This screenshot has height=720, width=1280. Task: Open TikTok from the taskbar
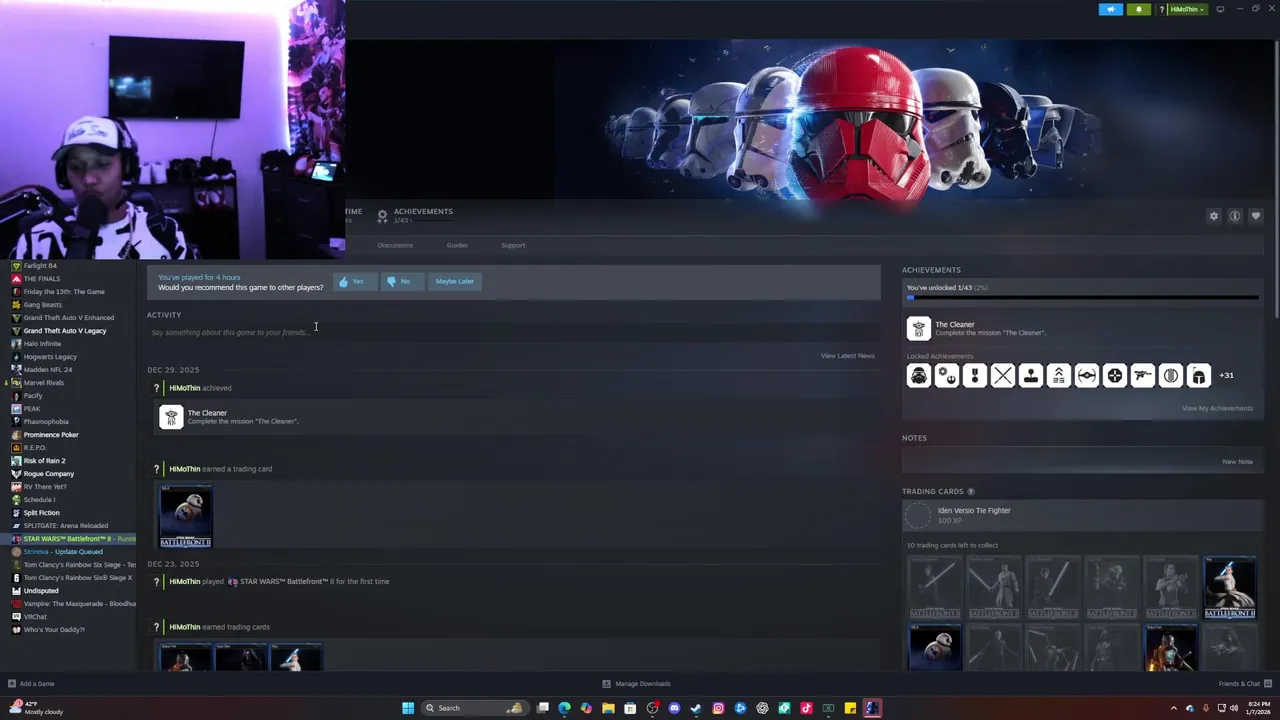[x=806, y=708]
